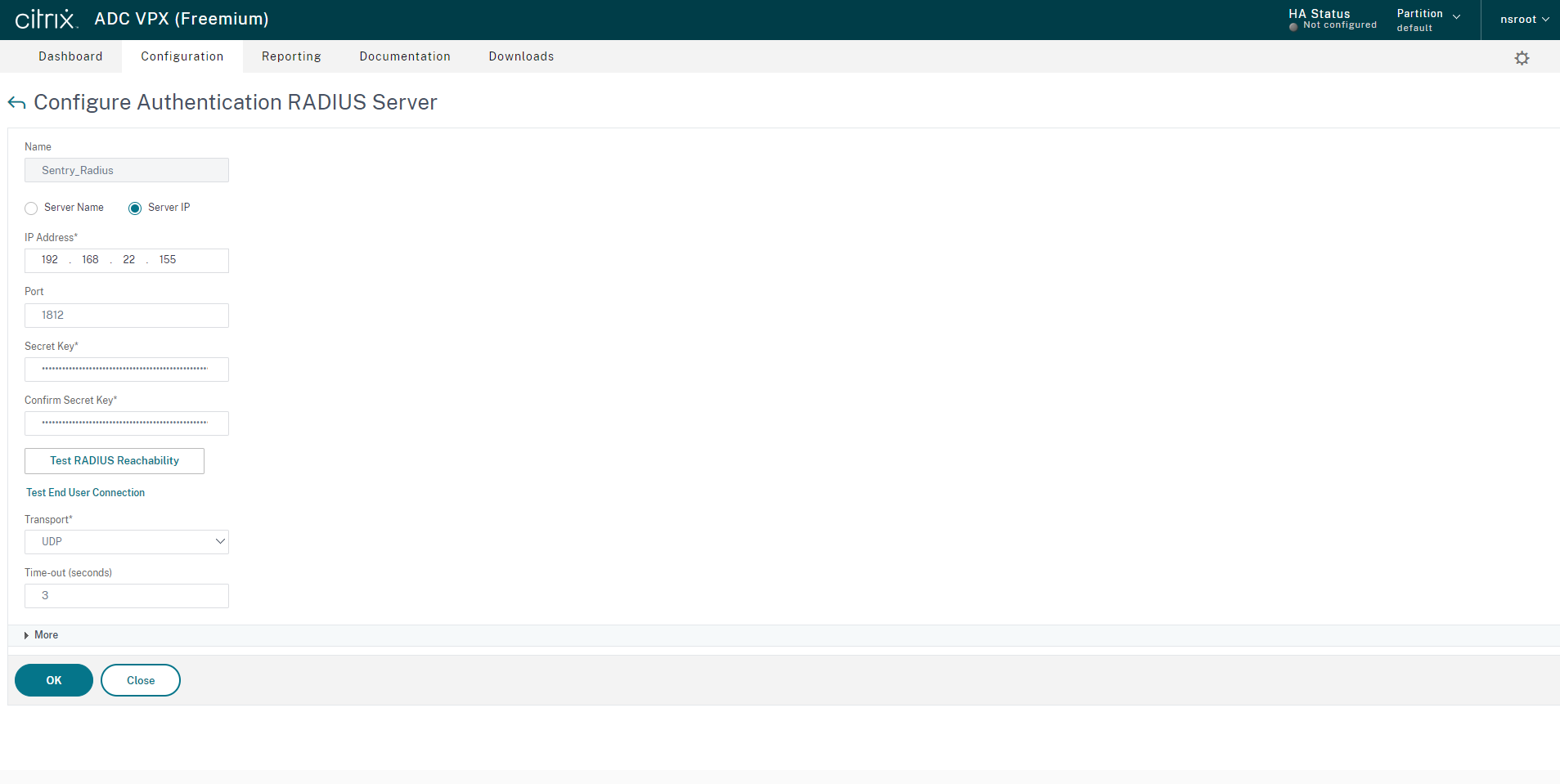This screenshot has height=784, width=1560.
Task: Click the collapse triangle next to More
Action: pos(26,635)
